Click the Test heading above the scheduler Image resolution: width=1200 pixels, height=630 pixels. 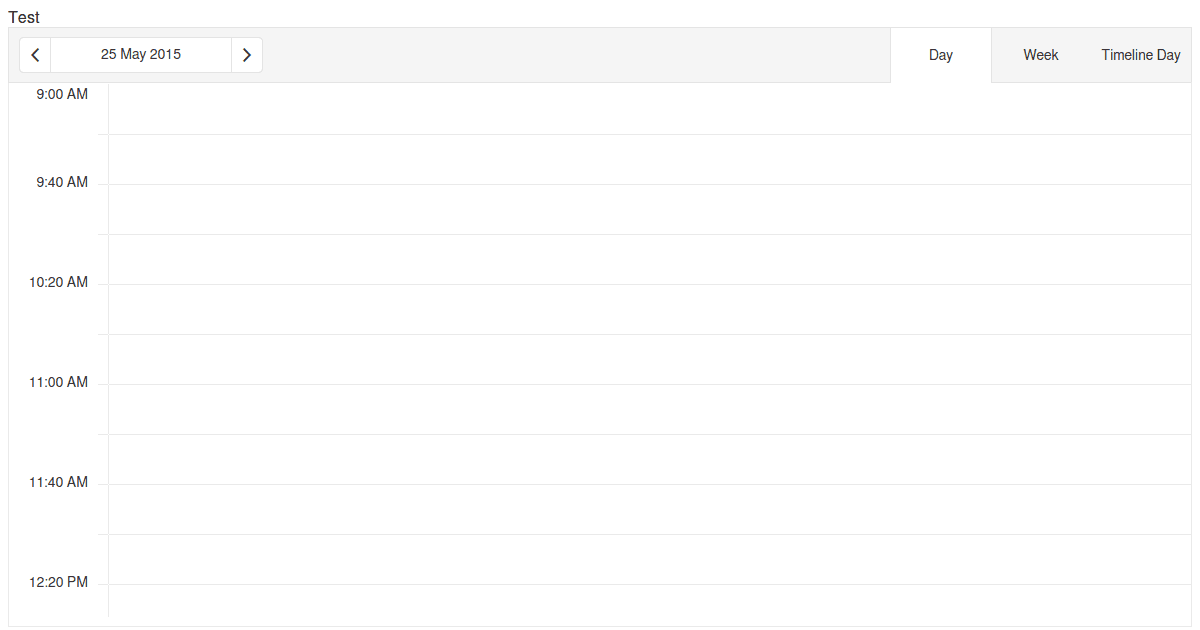coord(24,17)
